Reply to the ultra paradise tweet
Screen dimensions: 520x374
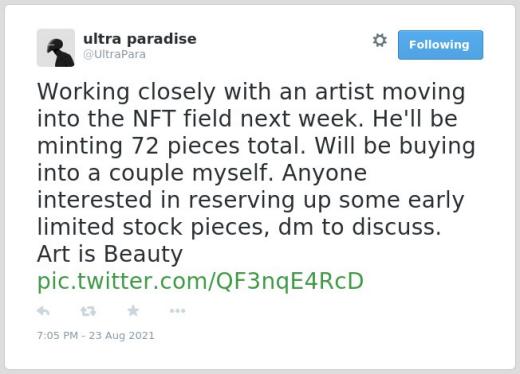[43, 311]
